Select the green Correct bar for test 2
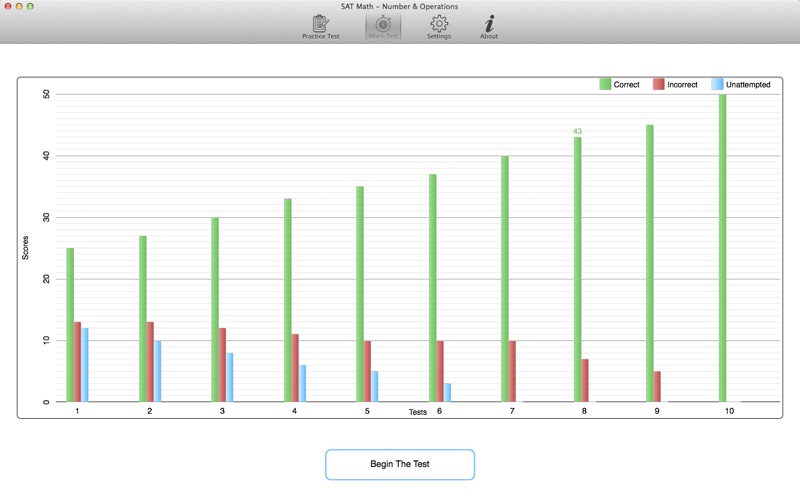This screenshot has width=800, height=500. (143, 319)
